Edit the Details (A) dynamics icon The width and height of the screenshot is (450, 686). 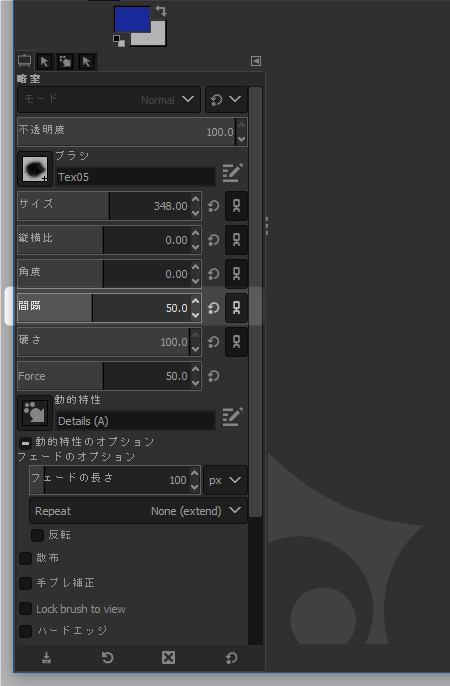point(232,416)
